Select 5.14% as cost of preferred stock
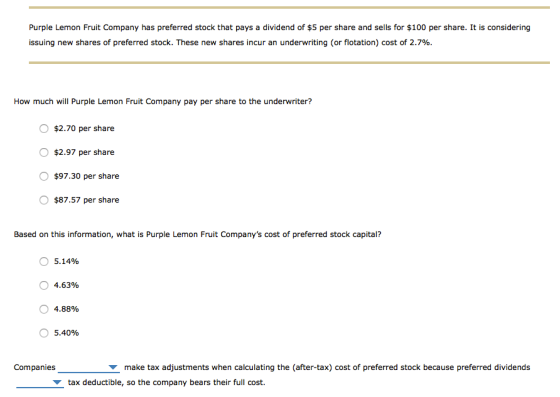Image resolution: width=560 pixels, height=397 pixels. coord(44,262)
